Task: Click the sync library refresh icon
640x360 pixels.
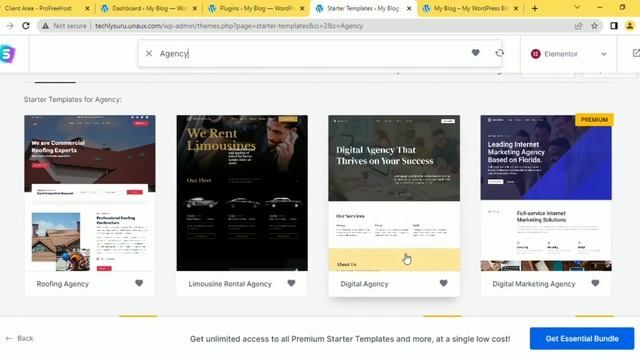Action: coord(500,53)
